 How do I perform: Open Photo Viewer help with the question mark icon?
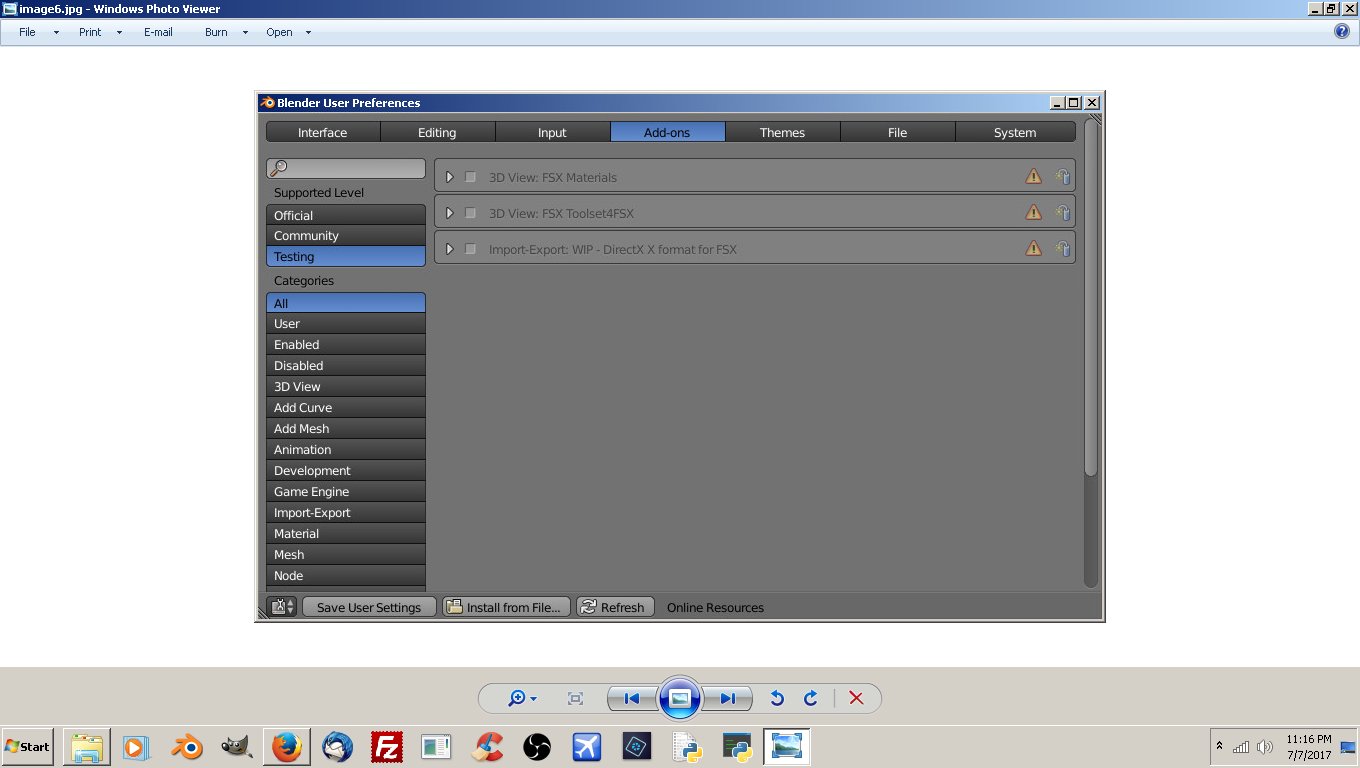click(1342, 31)
